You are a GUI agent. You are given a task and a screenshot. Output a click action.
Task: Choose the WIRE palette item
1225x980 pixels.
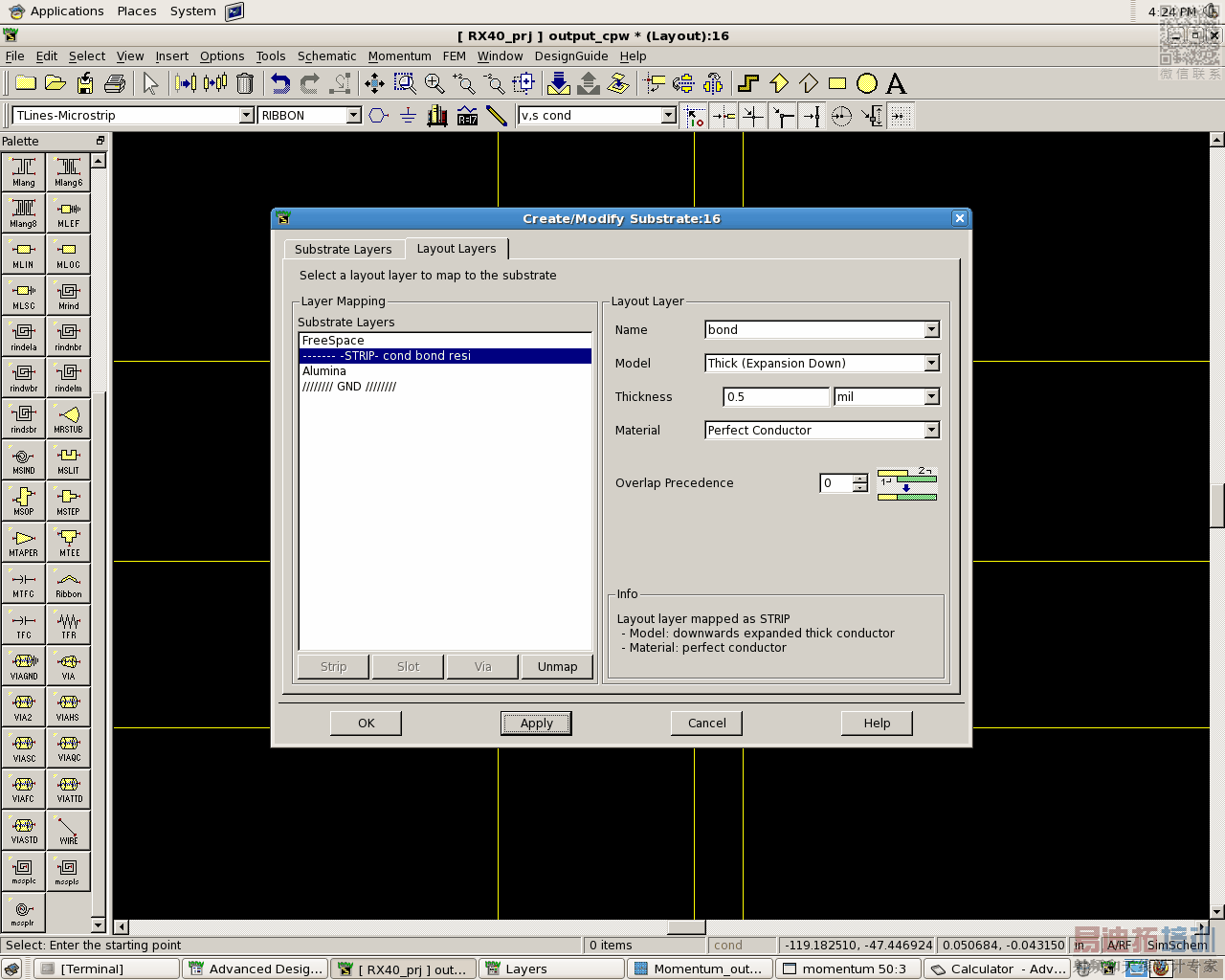click(68, 831)
